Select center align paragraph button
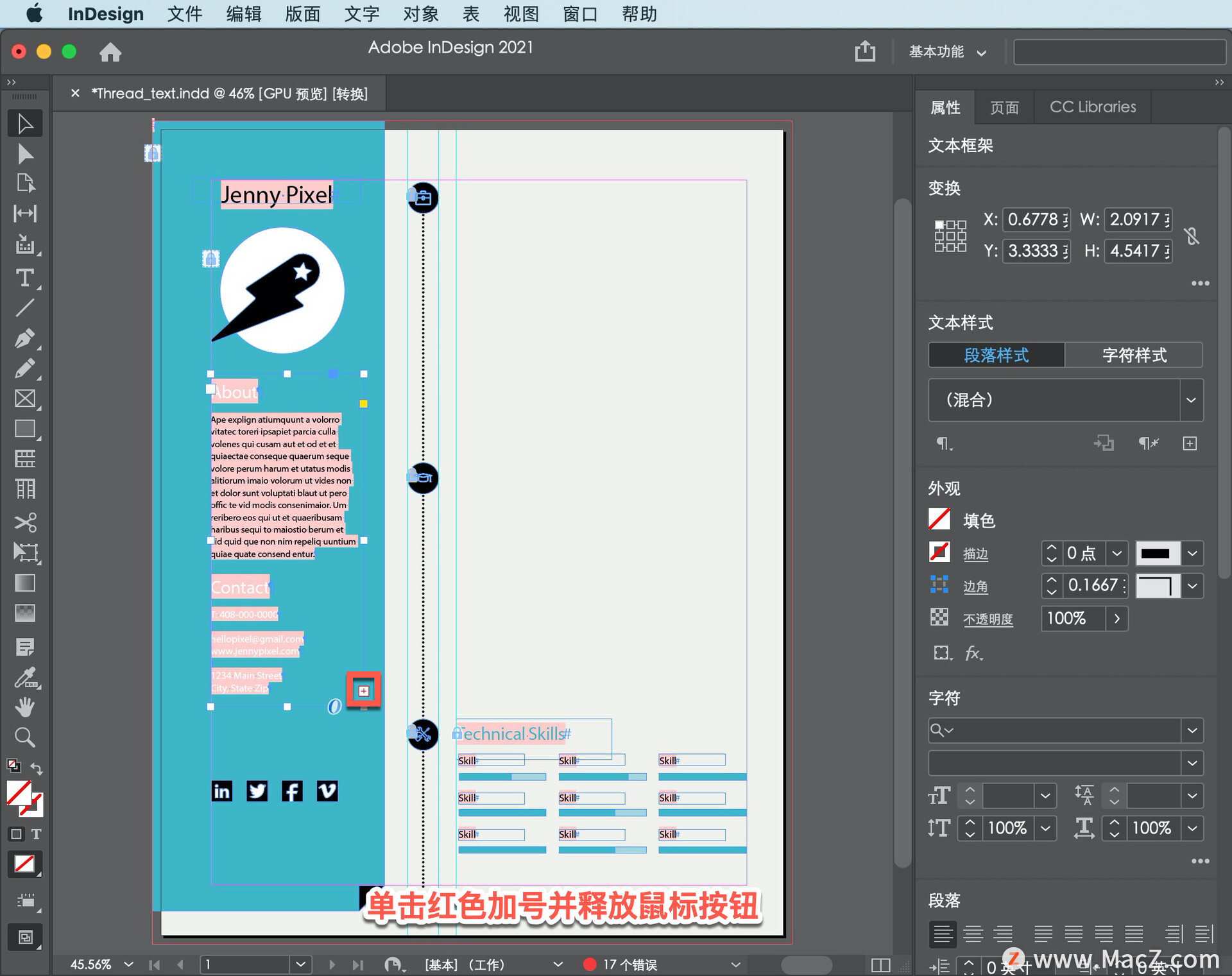The image size is (1232, 976). (973, 934)
